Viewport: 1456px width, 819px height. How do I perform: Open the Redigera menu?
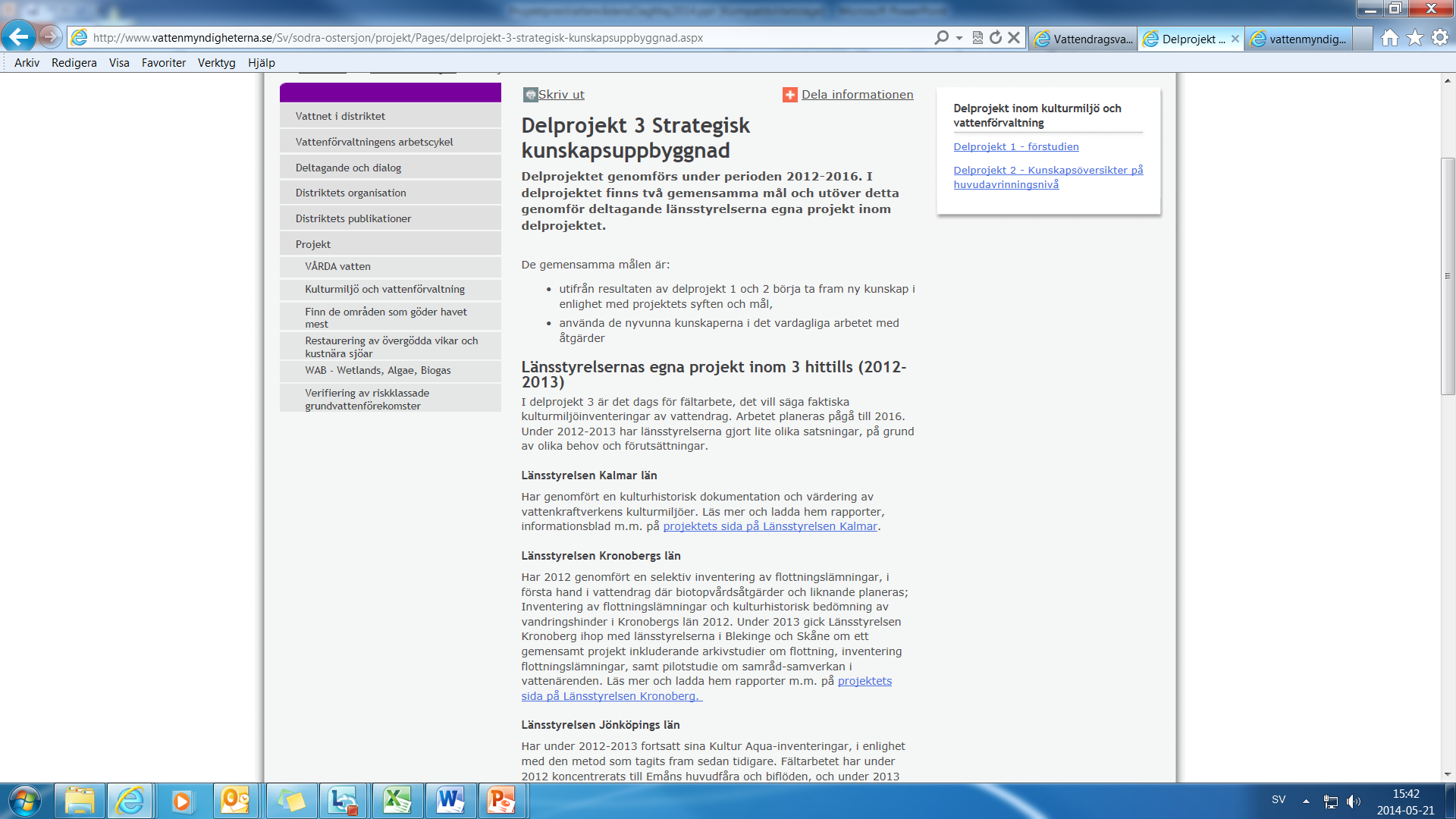74,63
